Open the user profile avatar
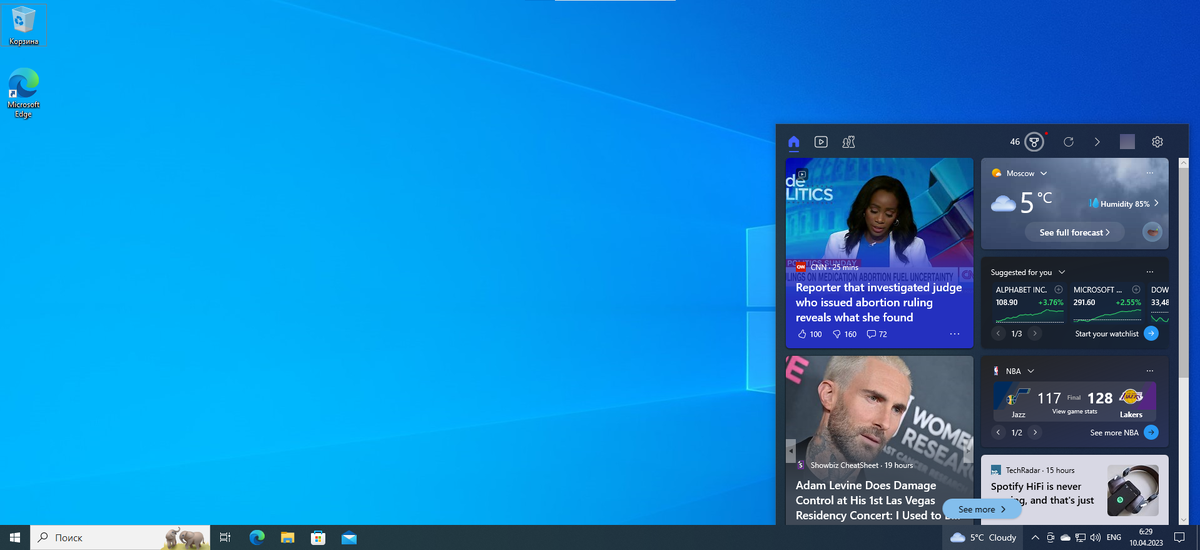The height and width of the screenshot is (550, 1200). (x=1127, y=142)
